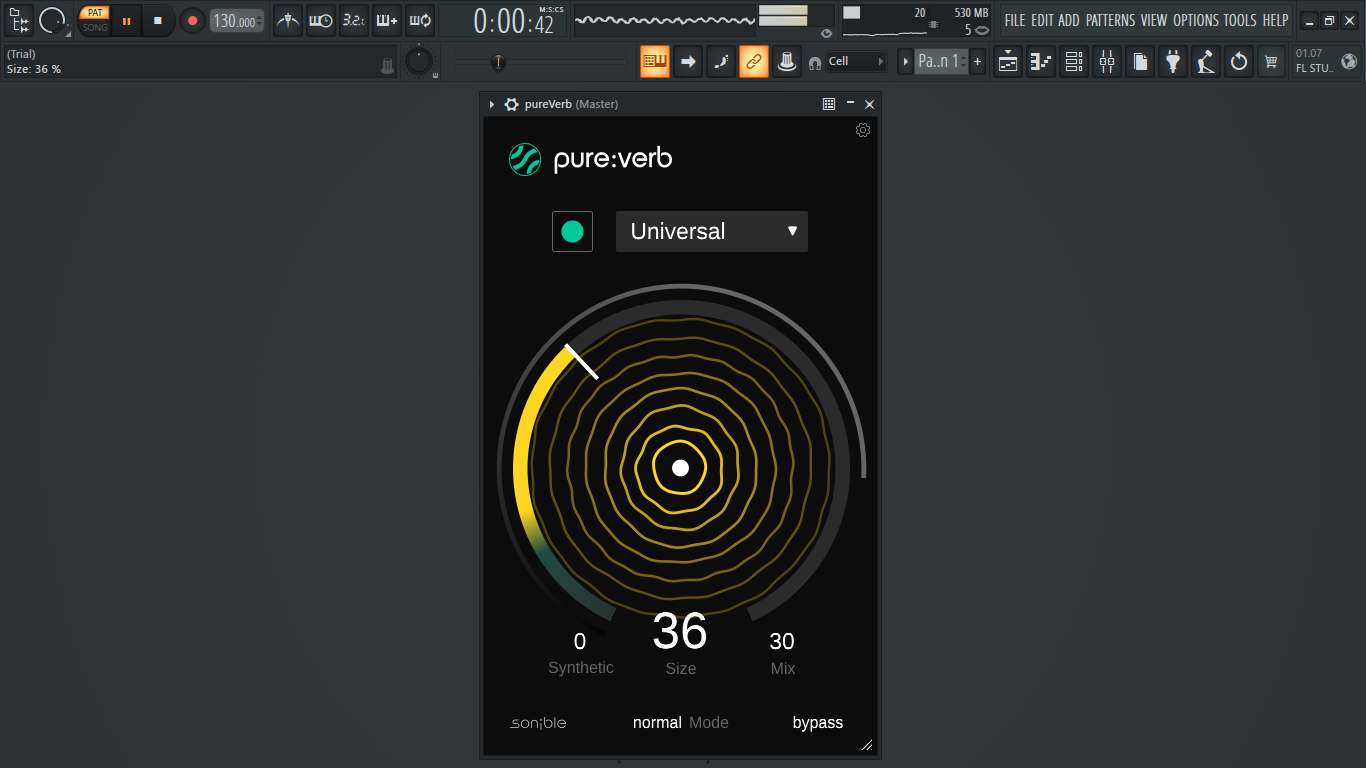Toggle typing keyboard to piano icon
Image resolution: width=1366 pixels, height=768 pixels.
click(x=655, y=61)
